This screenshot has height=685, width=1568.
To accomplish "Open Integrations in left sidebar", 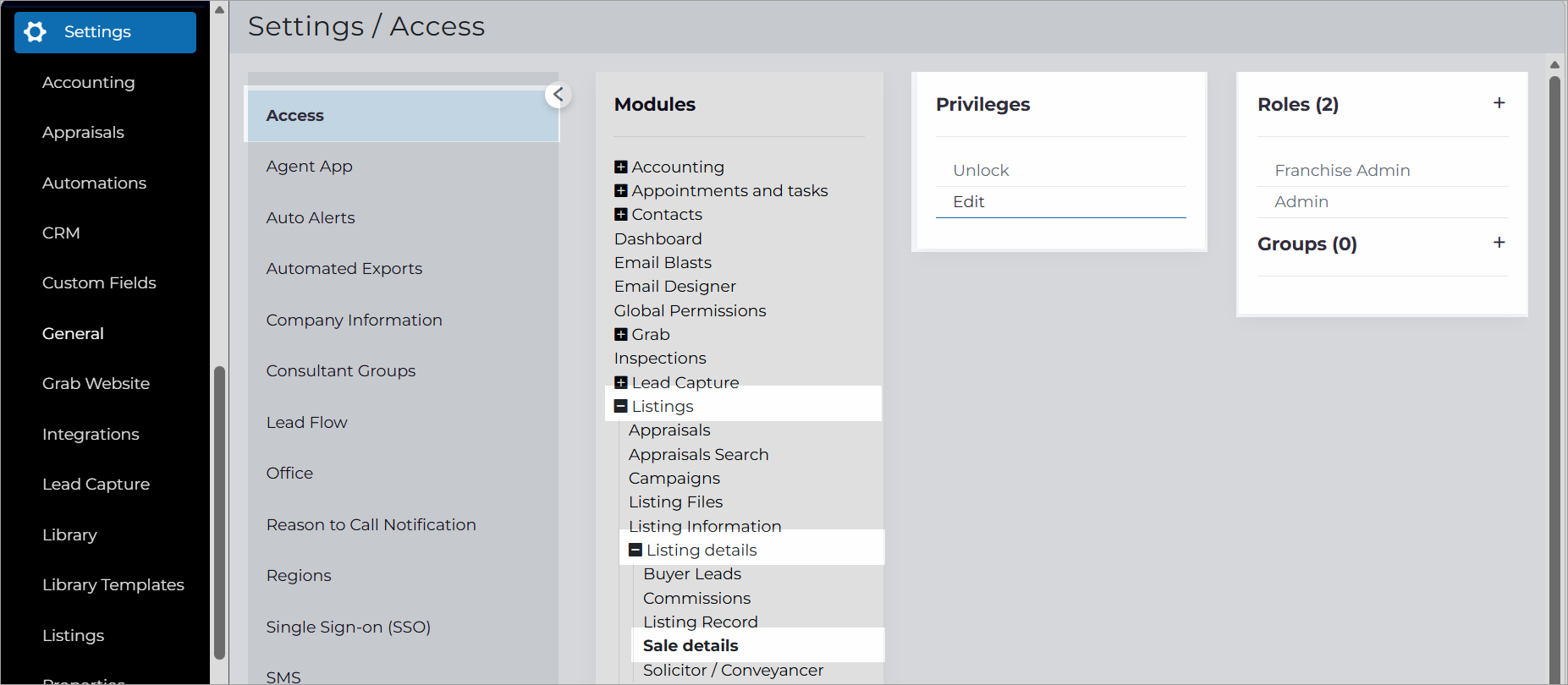I will click(91, 434).
